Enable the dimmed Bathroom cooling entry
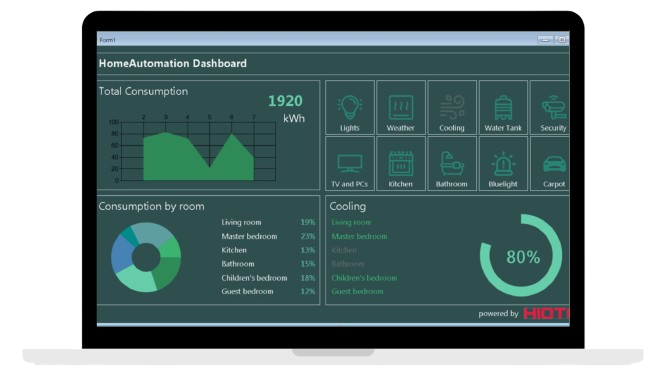Viewport: 666px width, 375px height. click(x=347, y=264)
